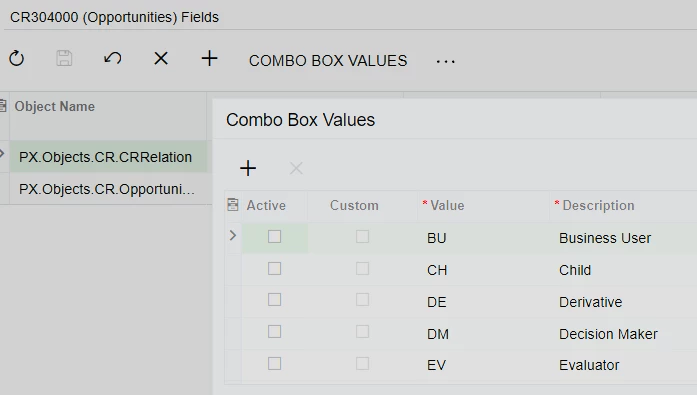Select the BU value cell
This screenshot has height=395, width=697.
[x=484, y=238]
